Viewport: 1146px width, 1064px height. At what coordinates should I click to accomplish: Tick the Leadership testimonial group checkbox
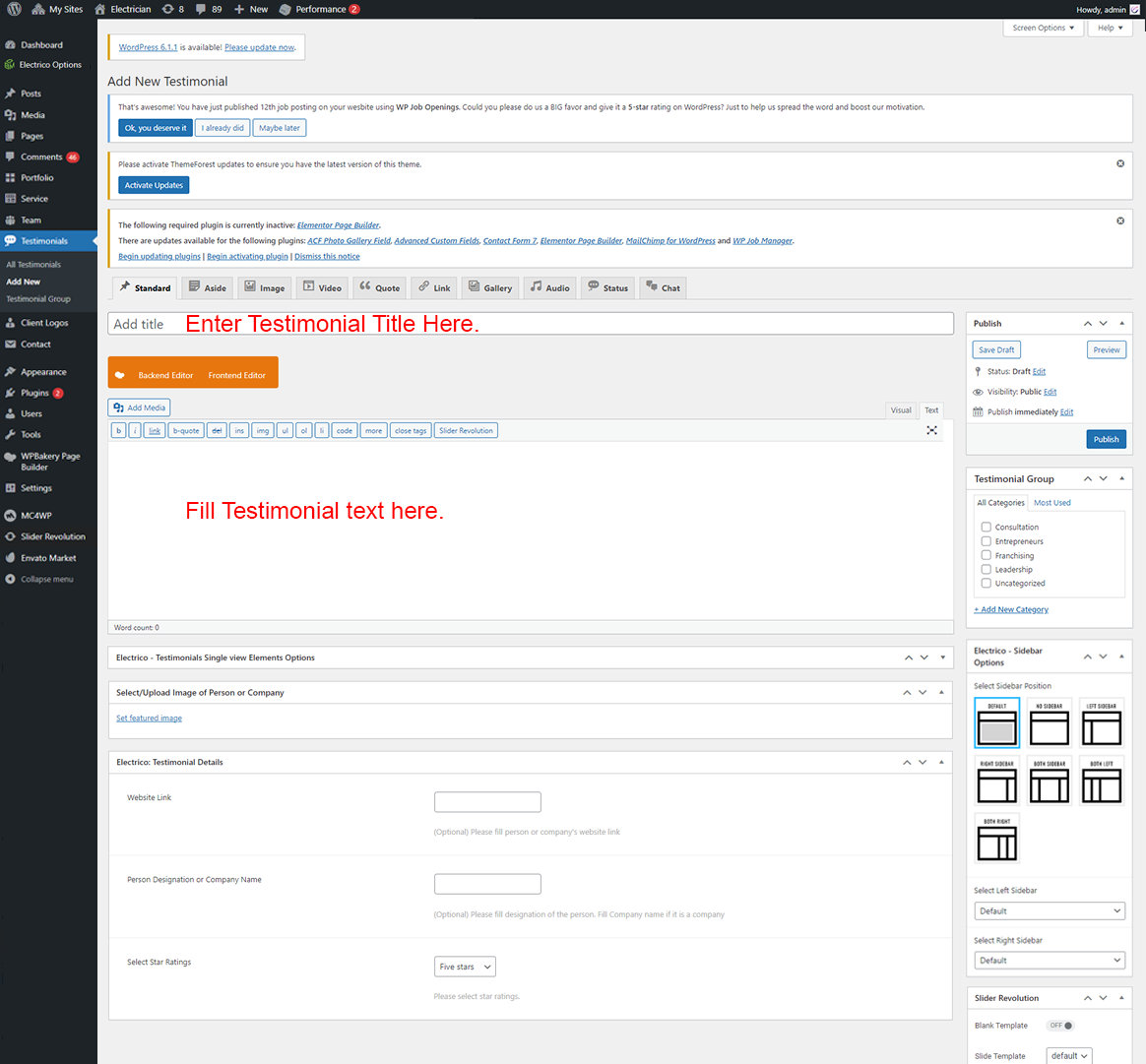[986, 569]
